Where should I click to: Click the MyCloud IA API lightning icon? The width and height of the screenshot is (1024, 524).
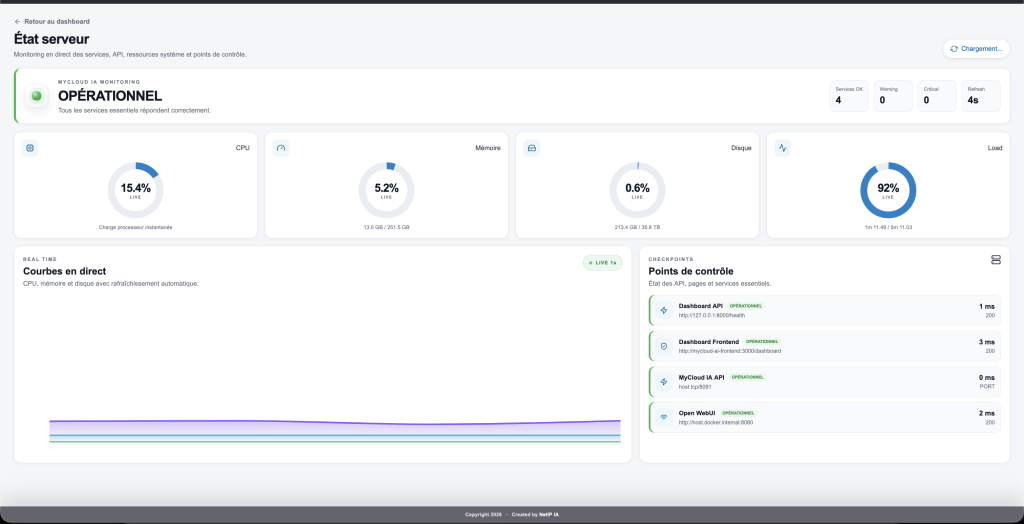tap(664, 382)
